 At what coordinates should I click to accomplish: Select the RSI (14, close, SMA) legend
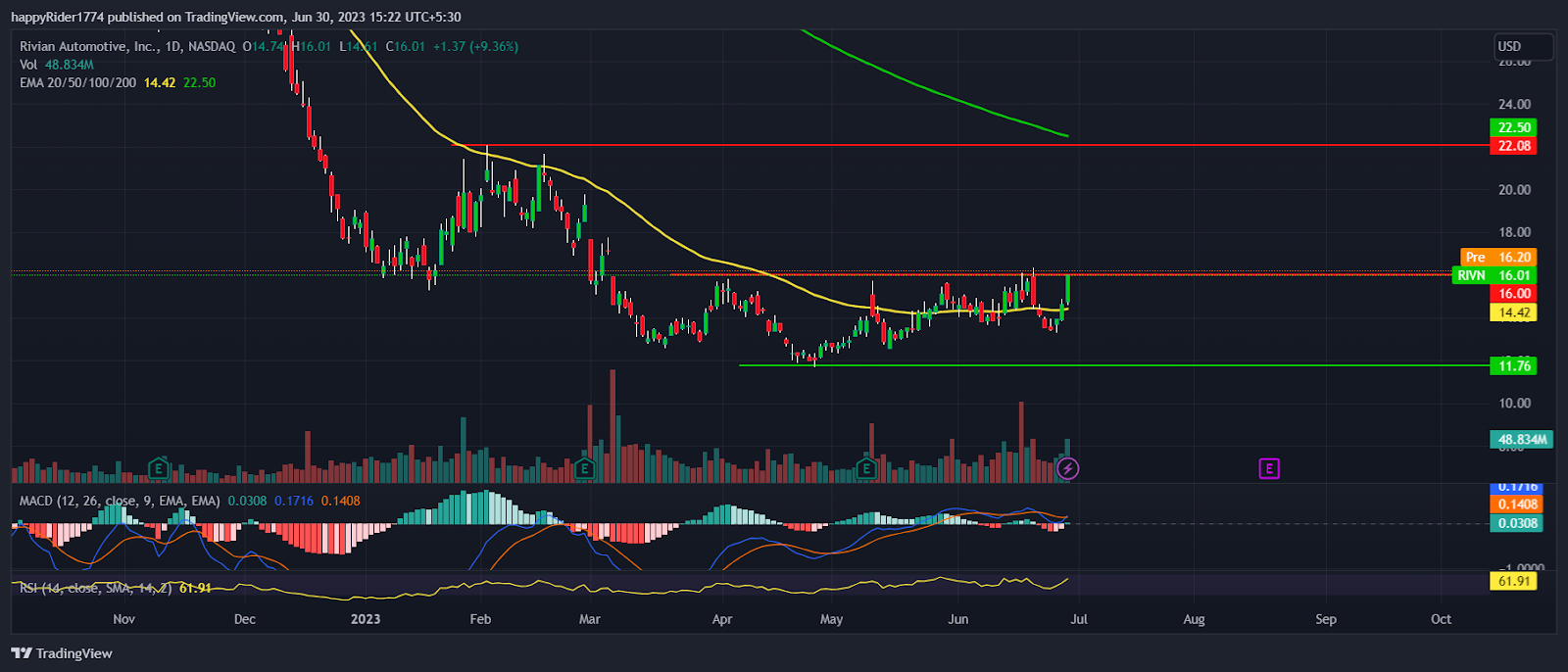[x=116, y=588]
